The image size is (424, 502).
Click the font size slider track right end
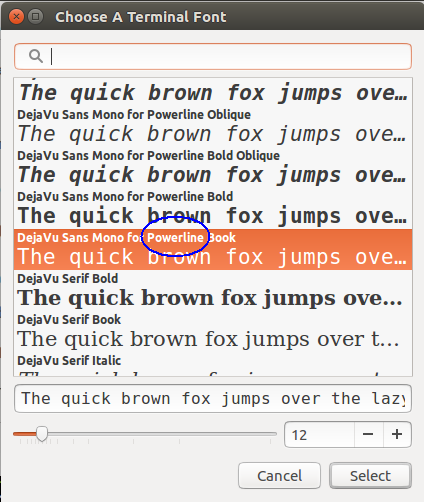[x=274, y=434]
